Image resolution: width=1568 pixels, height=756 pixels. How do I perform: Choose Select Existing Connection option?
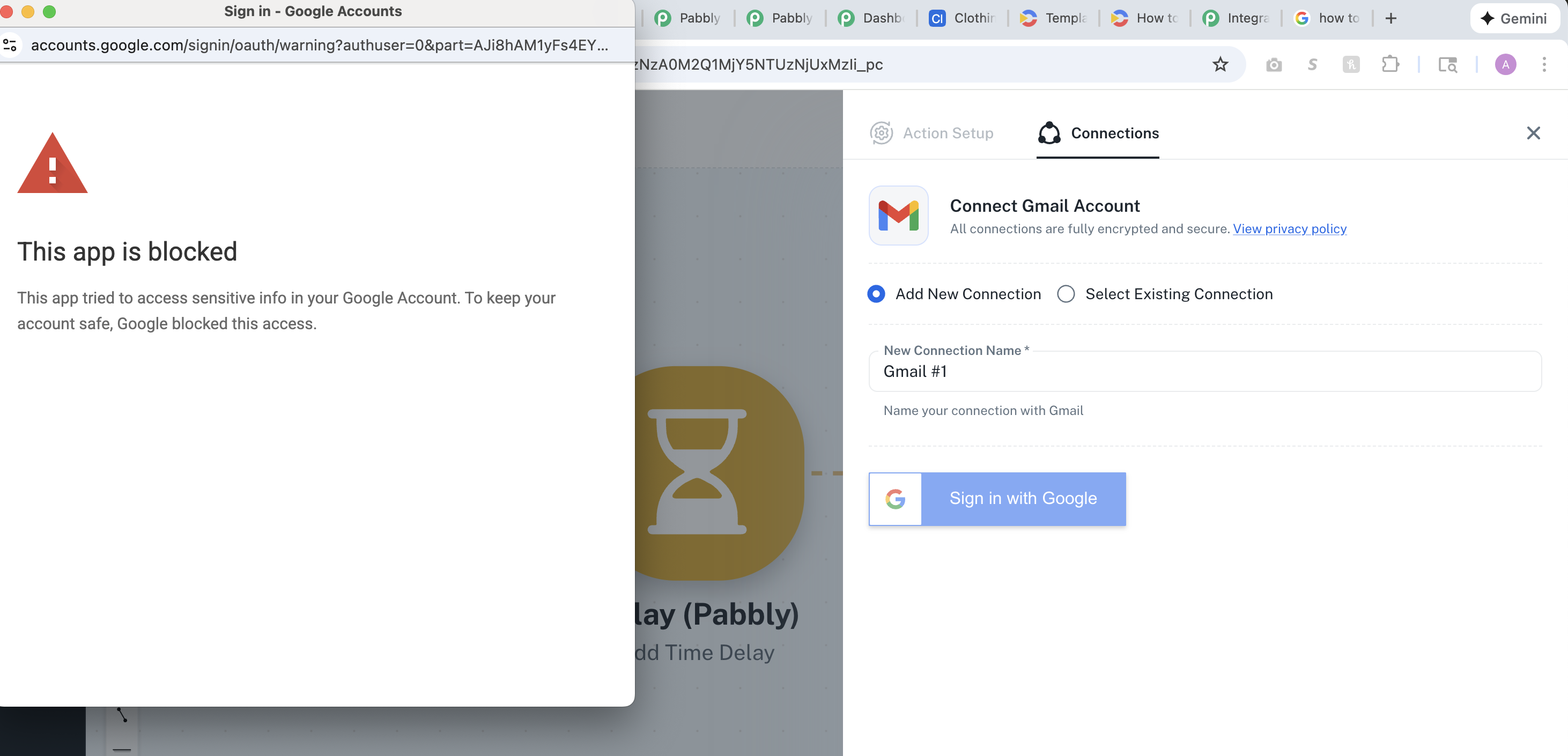pos(1065,294)
